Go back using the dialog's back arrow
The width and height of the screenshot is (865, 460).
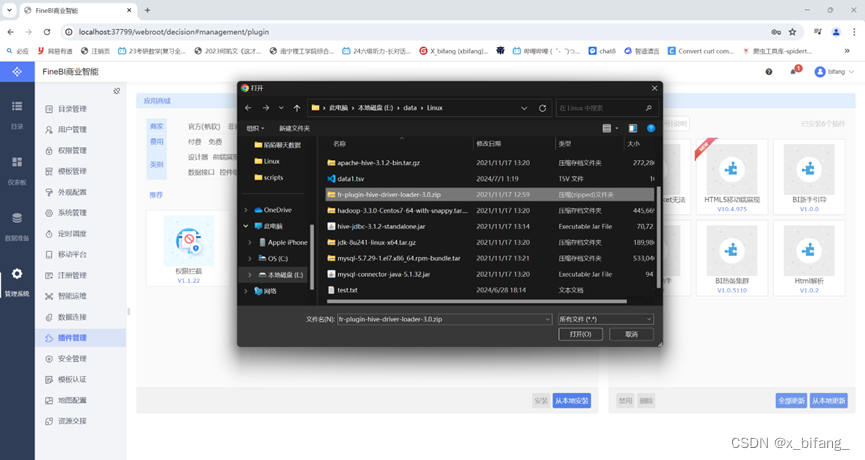(248, 108)
